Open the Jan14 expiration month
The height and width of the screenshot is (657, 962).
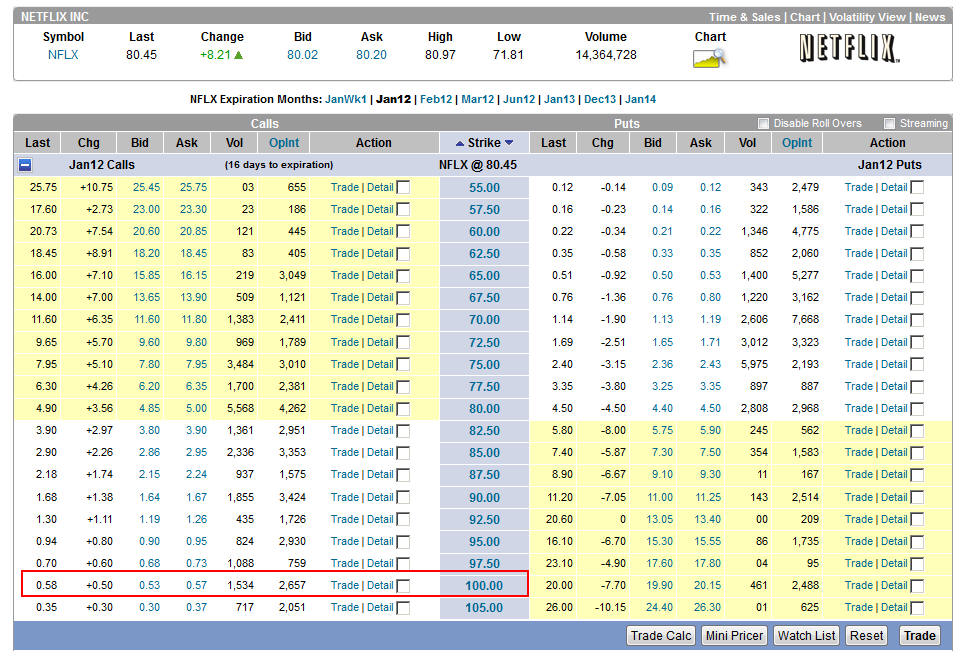640,99
